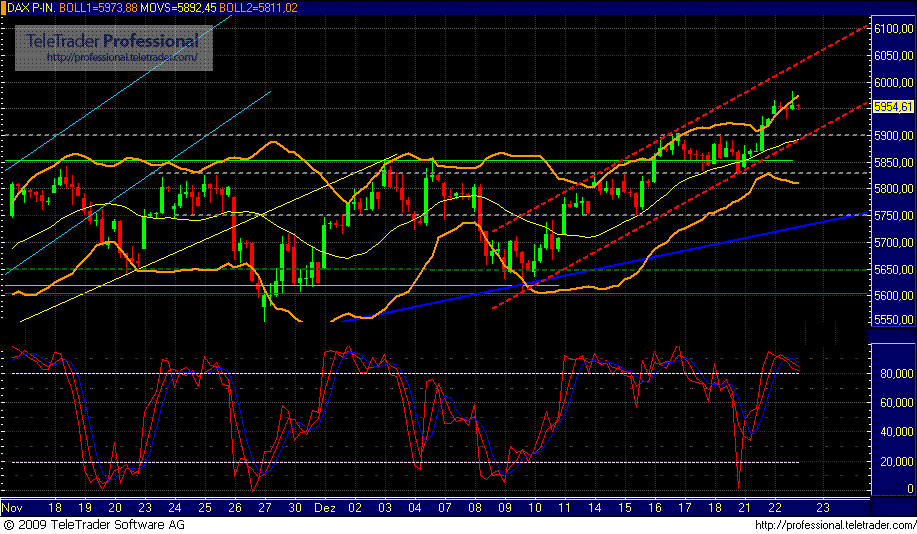Click date label 08 on the time axis
This screenshot has width=917, height=534.
coord(475,508)
